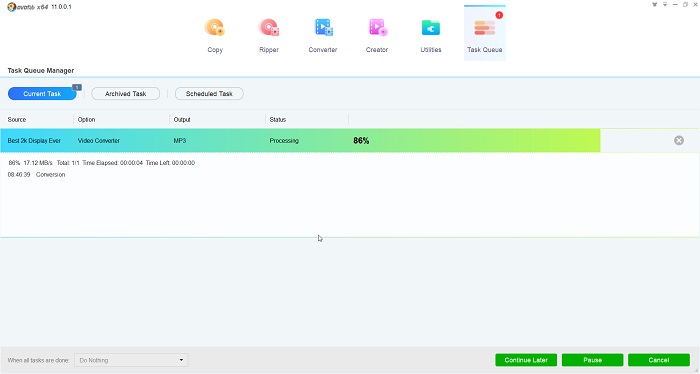Remove the Best 2k Display Ever task
The height and width of the screenshot is (374, 700).
click(679, 141)
